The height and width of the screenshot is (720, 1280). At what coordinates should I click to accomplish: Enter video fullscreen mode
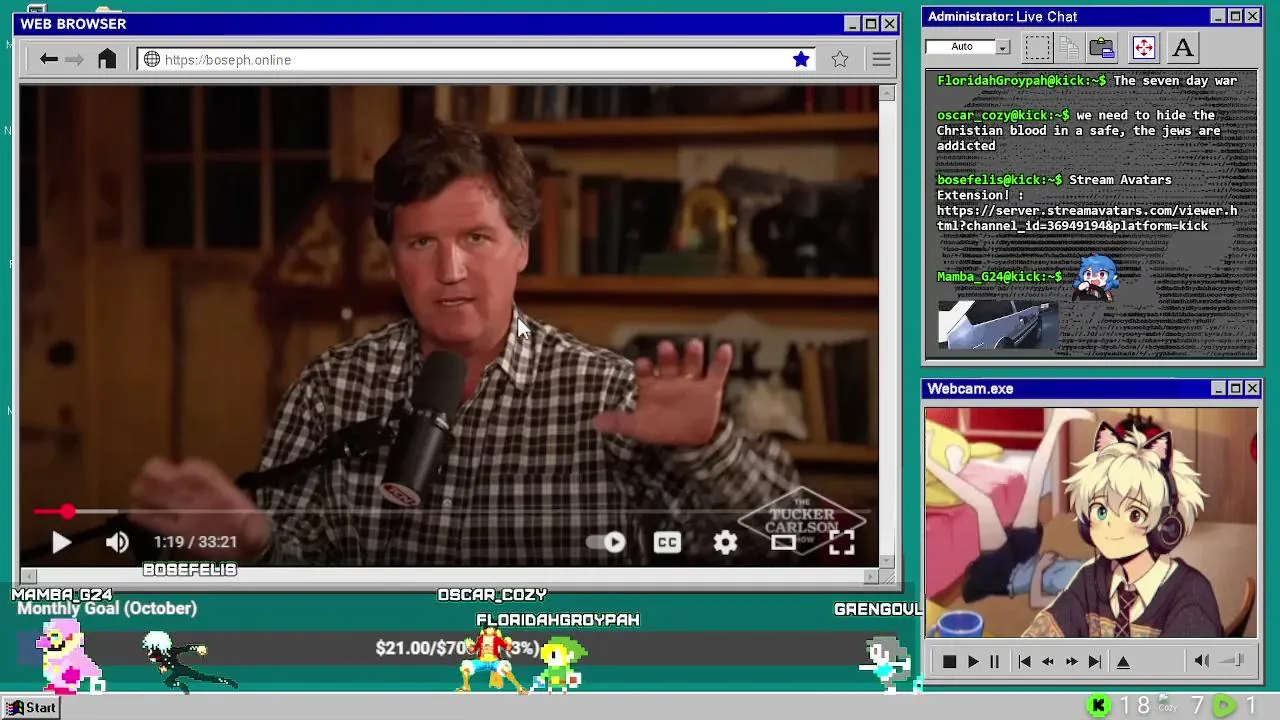click(x=841, y=542)
